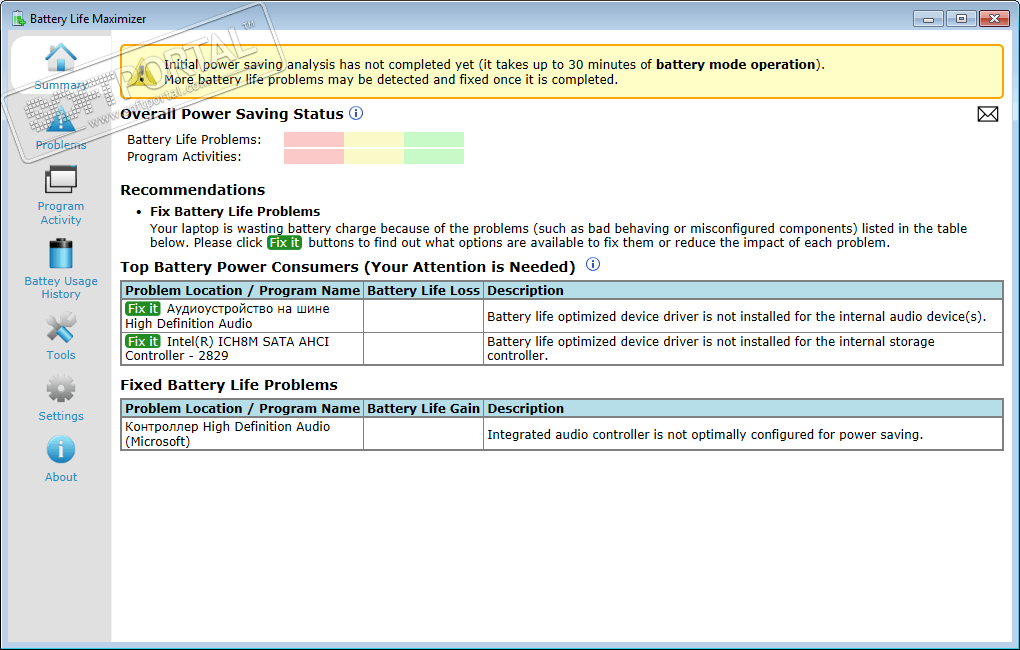The height and width of the screenshot is (650, 1020).
Task: Click Fix it for Intel ICH8M SATA AHCI
Action: tap(142, 341)
